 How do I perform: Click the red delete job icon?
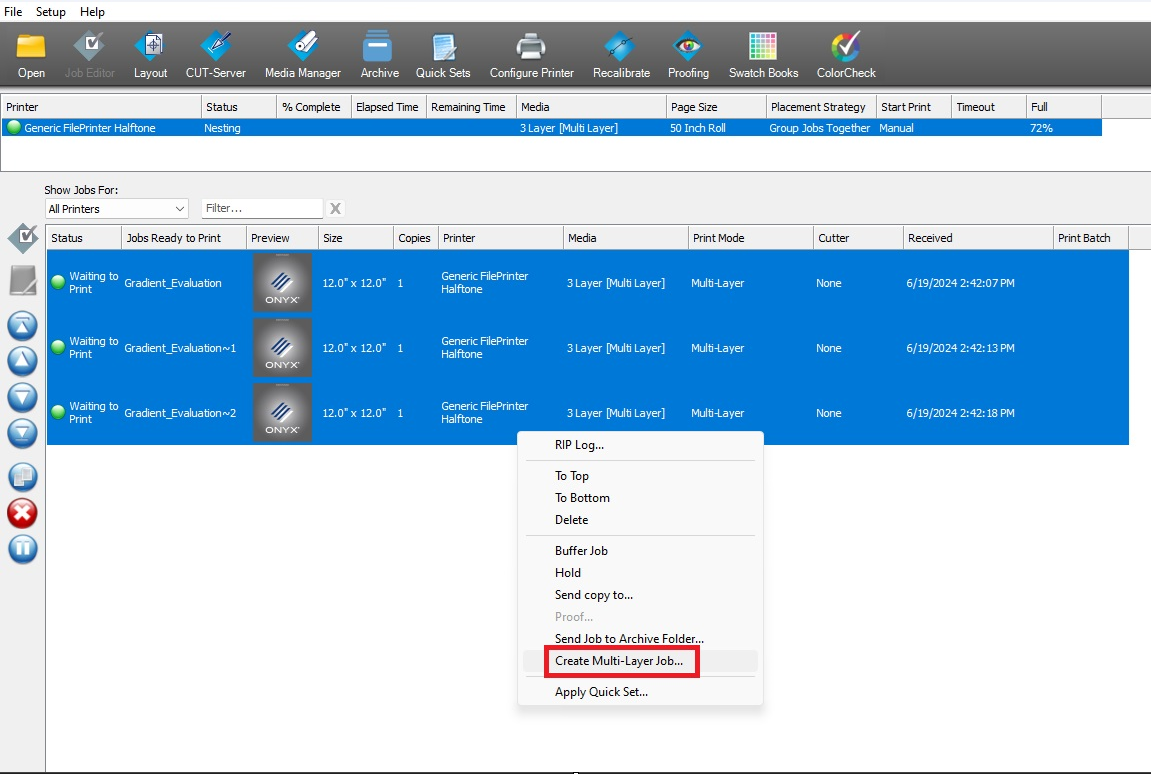(22, 513)
